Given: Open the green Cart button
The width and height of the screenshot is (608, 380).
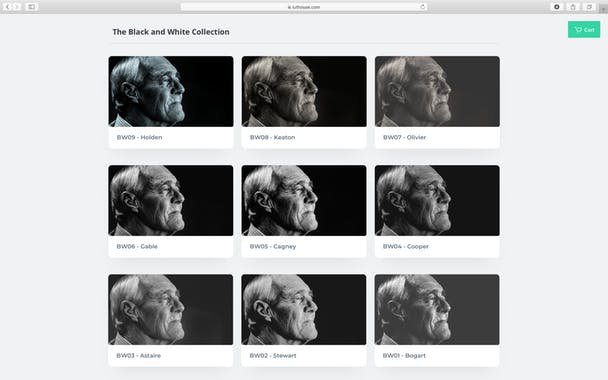Looking at the screenshot, I should pos(584,29).
